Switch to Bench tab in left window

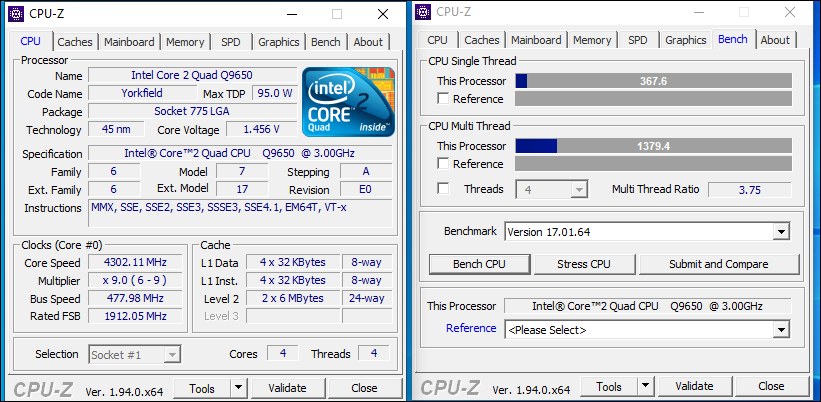point(326,42)
